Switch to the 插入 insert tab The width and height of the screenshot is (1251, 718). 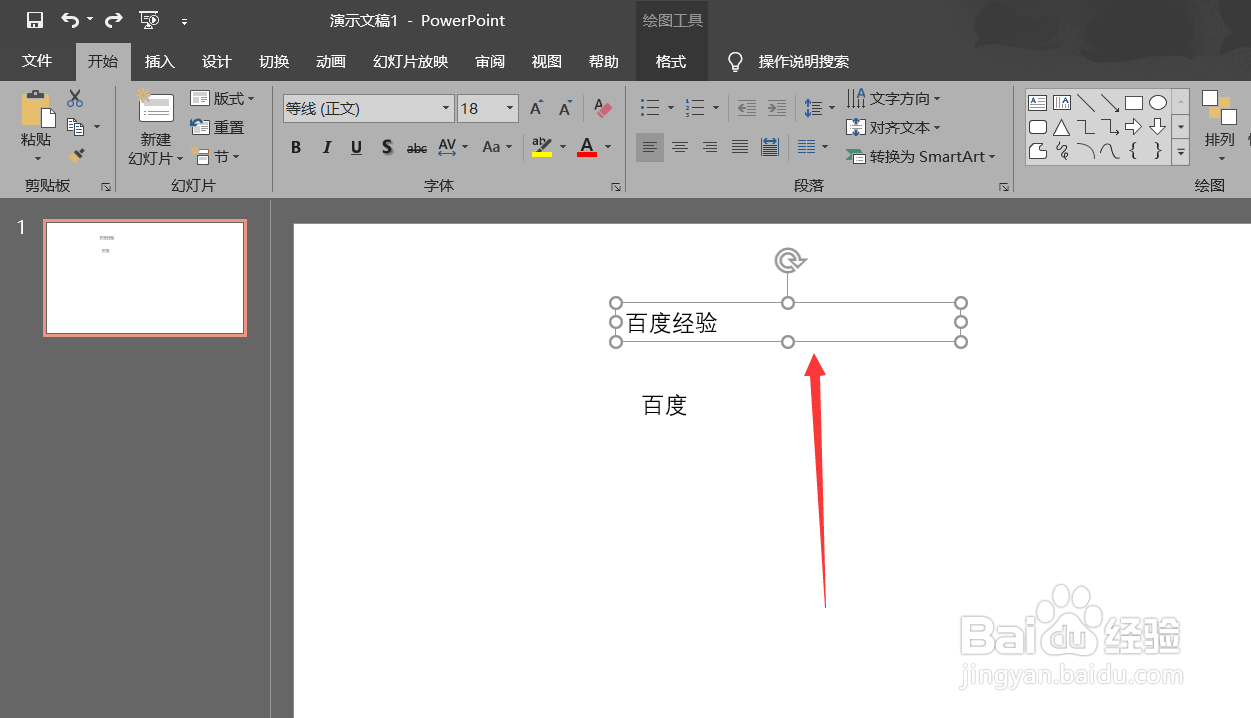point(160,61)
